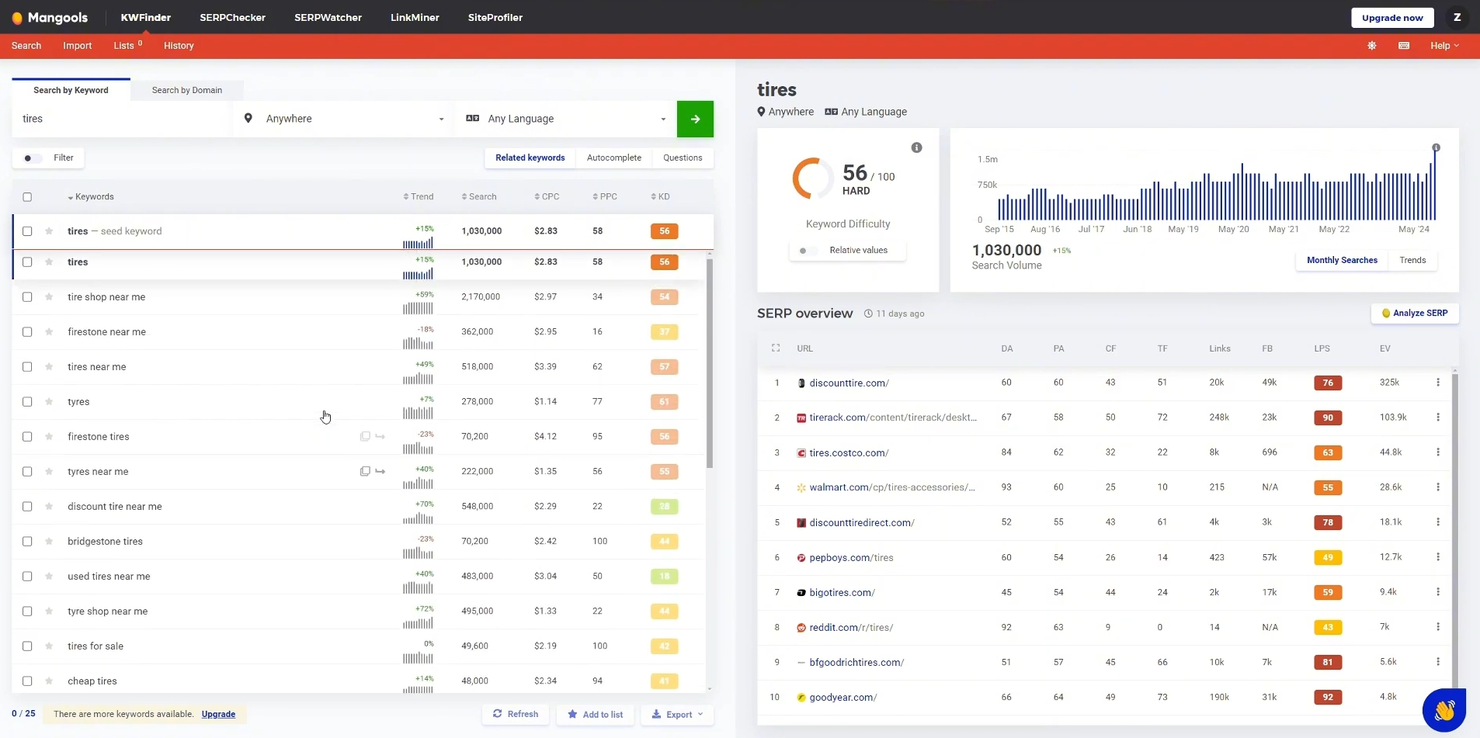Click the Upgrade now button

tap(1392, 17)
